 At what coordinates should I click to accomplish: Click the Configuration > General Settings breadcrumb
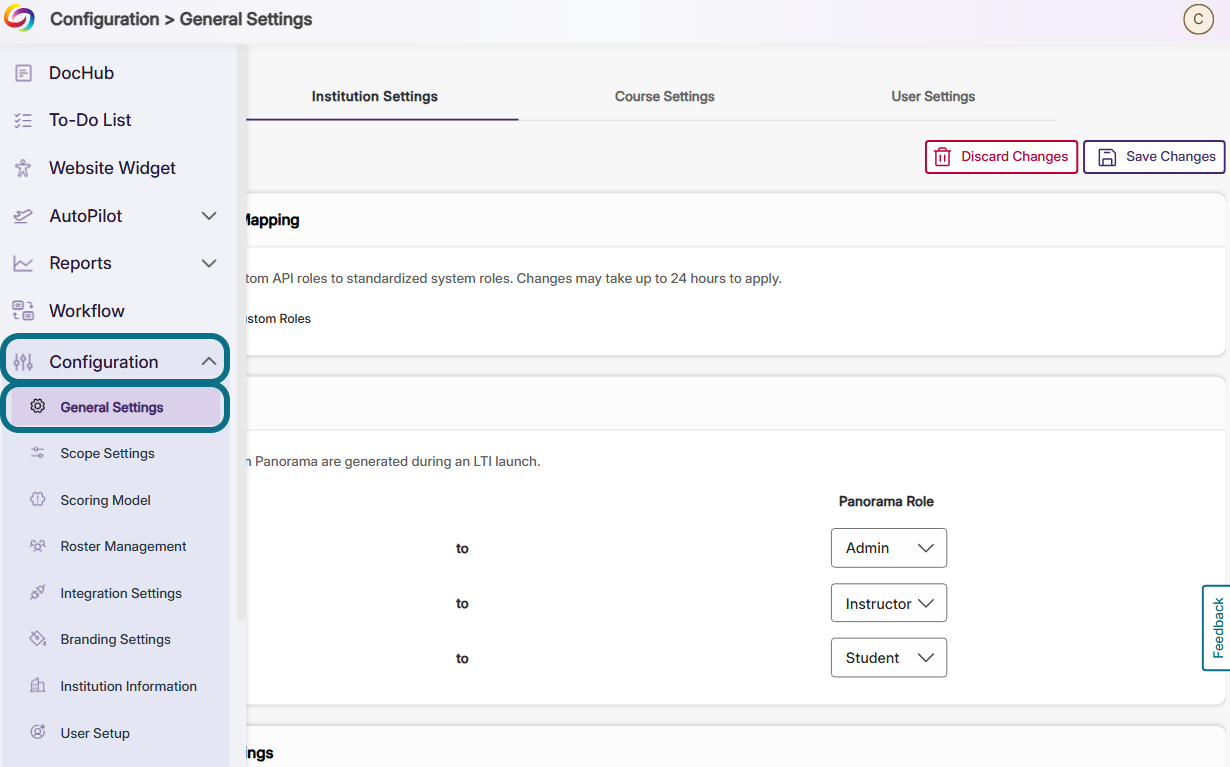[x=181, y=19]
